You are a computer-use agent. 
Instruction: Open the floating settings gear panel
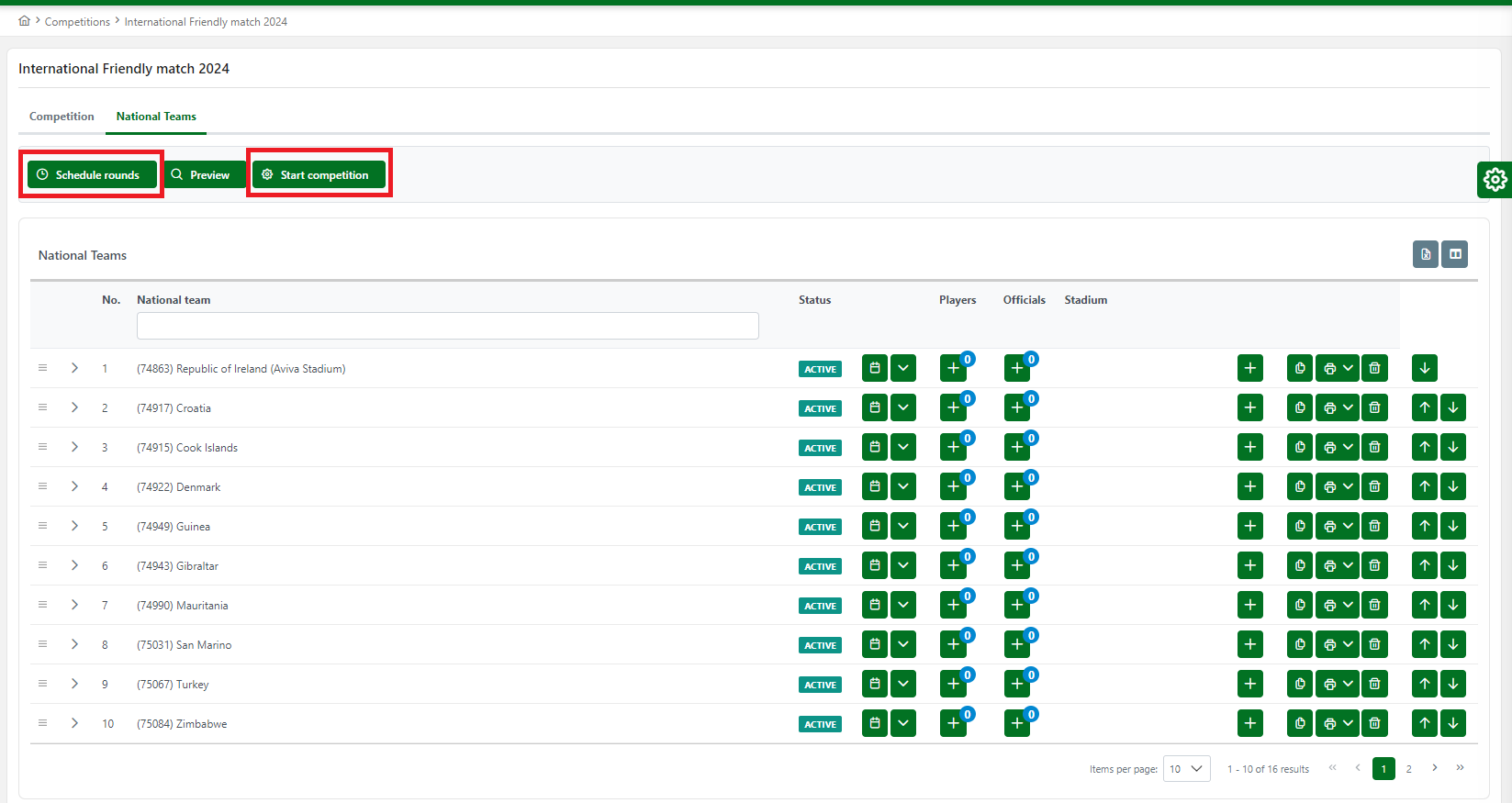click(1495, 180)
